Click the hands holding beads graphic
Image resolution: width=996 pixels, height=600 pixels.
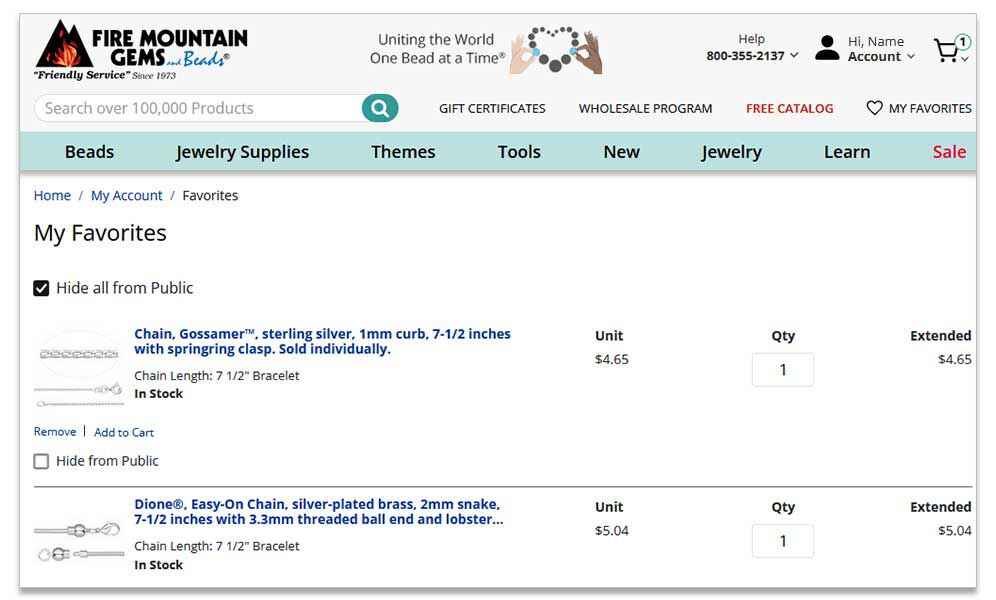click(556, 49)
